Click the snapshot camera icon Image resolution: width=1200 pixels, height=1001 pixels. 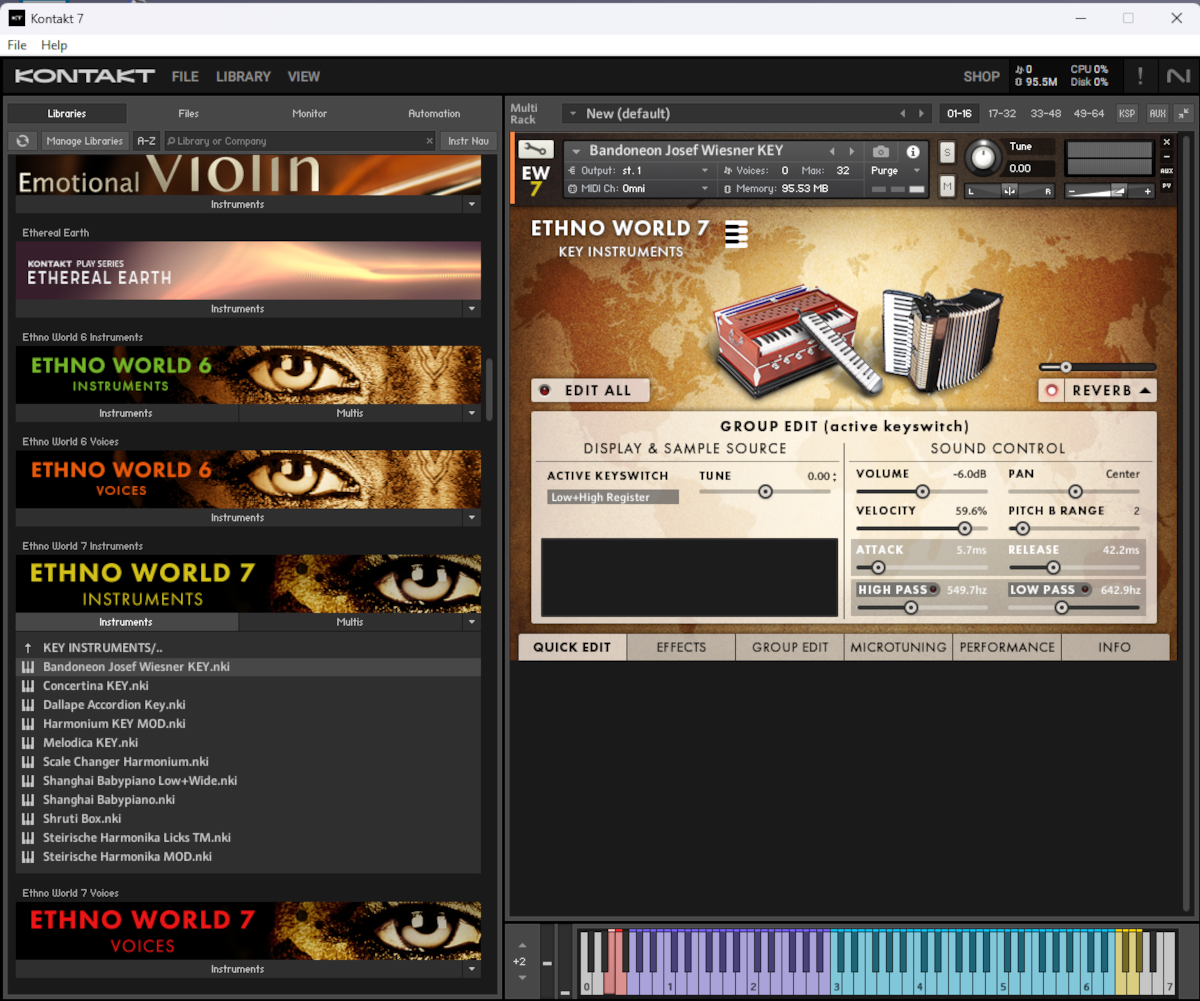(881, 151)
